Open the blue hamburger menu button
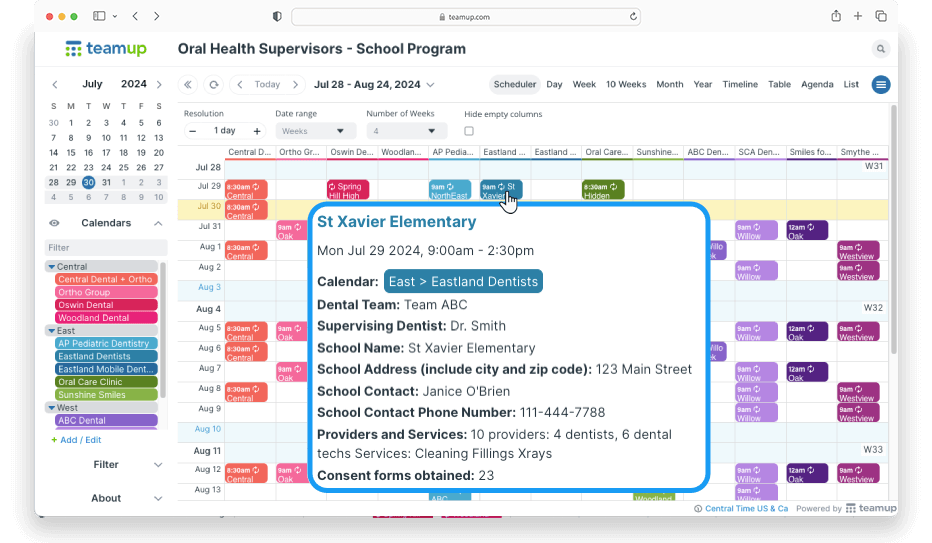This screenshot has width=932, height=543. [881, 84]
